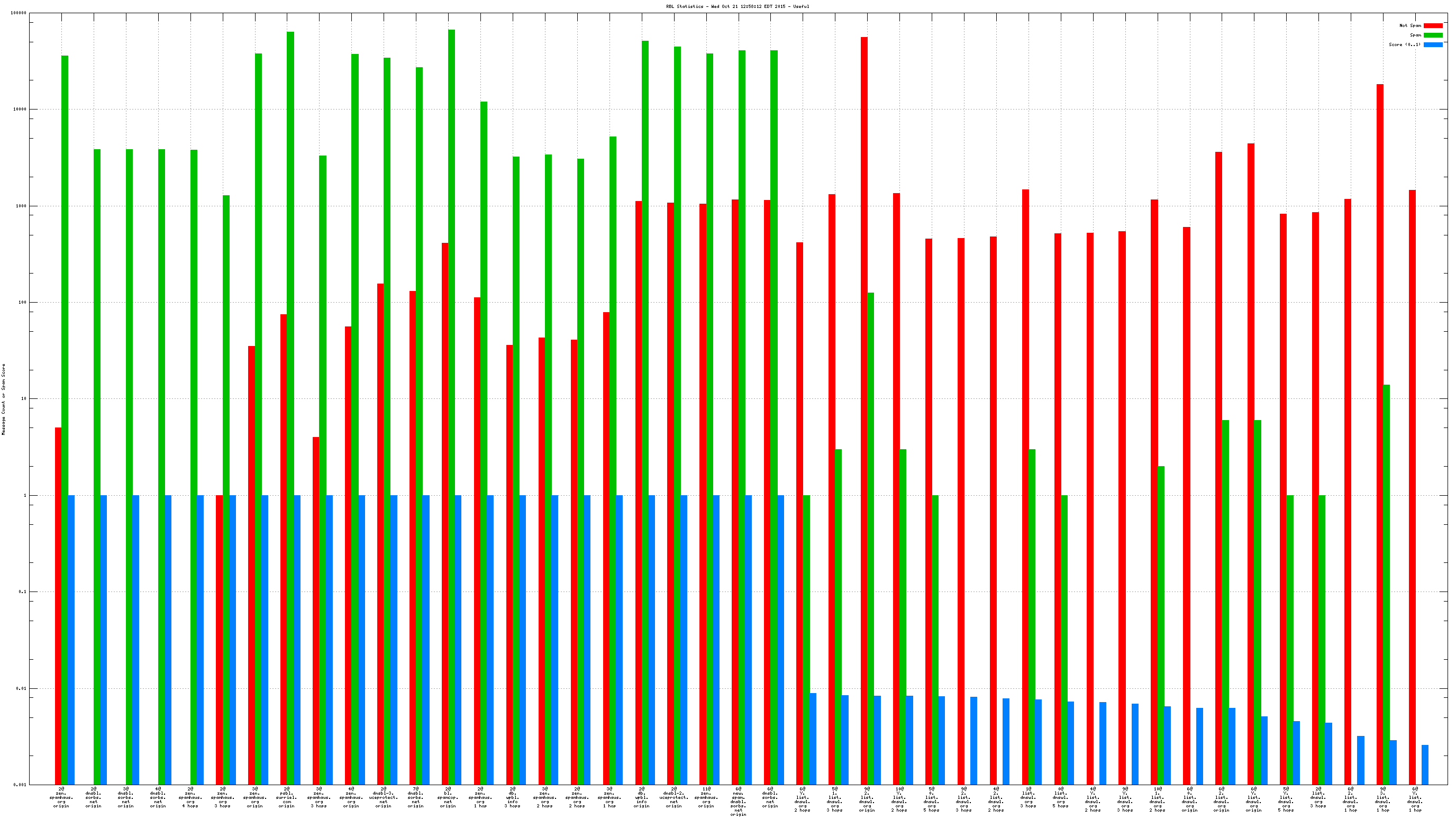The image size is (1456, 819).
Task: Click the leftmost red bar in chart
Action: pyautogui.click(x=58, y=605)
